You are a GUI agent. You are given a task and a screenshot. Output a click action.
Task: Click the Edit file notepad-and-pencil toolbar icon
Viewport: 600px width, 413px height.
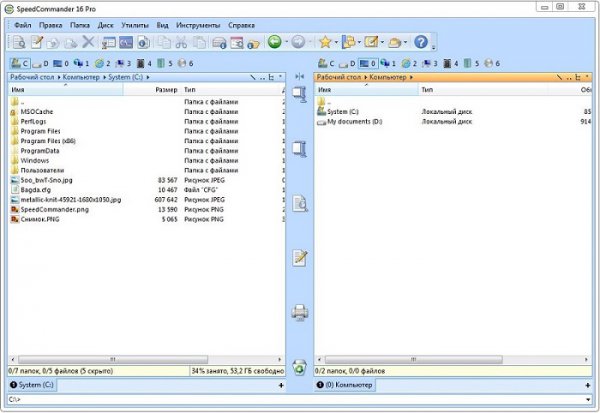(x=37, y=42)
